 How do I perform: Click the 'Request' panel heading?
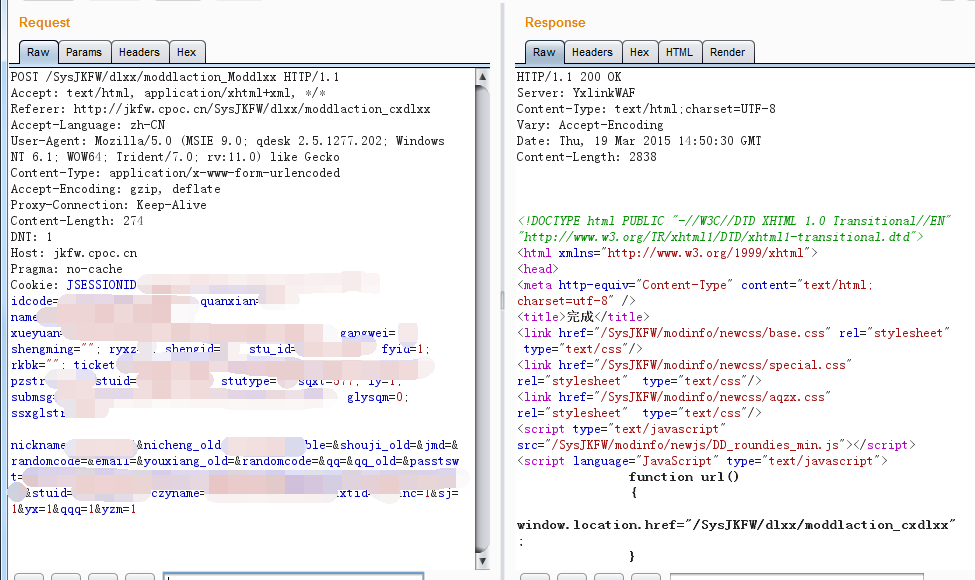[x=44, y=22]
